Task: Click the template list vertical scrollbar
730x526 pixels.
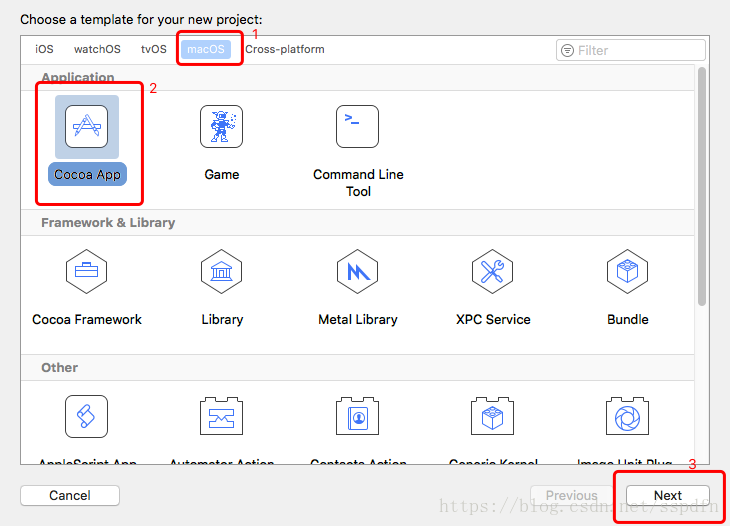Action: [702, 186]
